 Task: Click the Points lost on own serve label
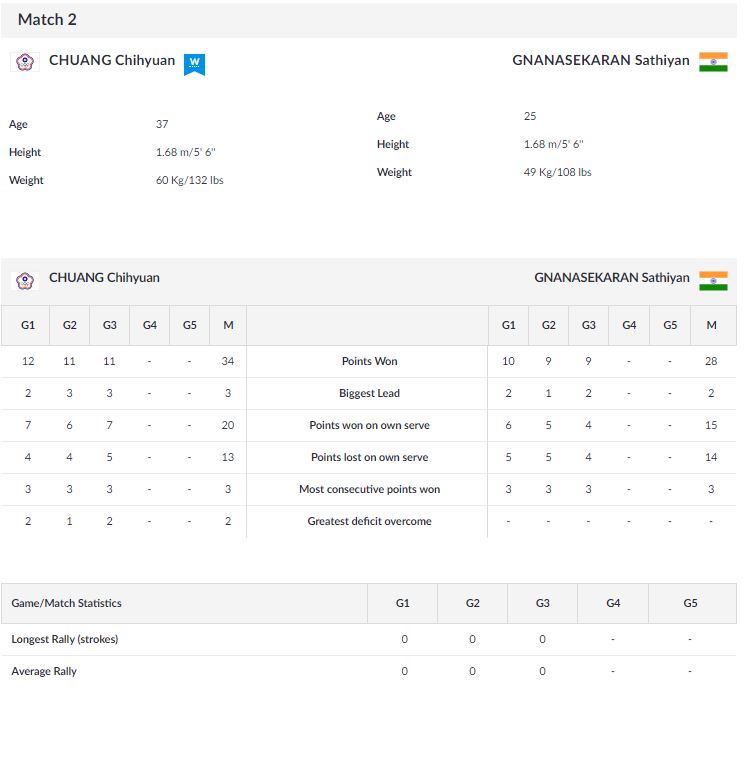click(x=369, y=457)
